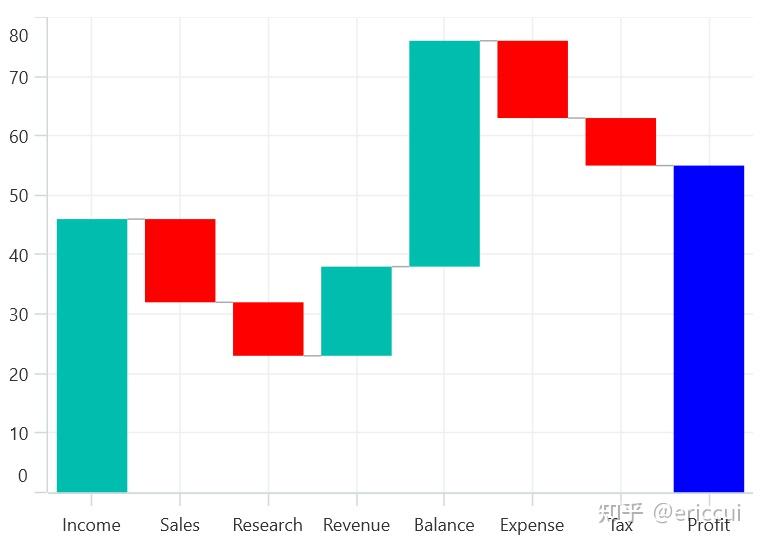Select the teal Revenue bar
760x544 pixels.
(x=356, y=311)
